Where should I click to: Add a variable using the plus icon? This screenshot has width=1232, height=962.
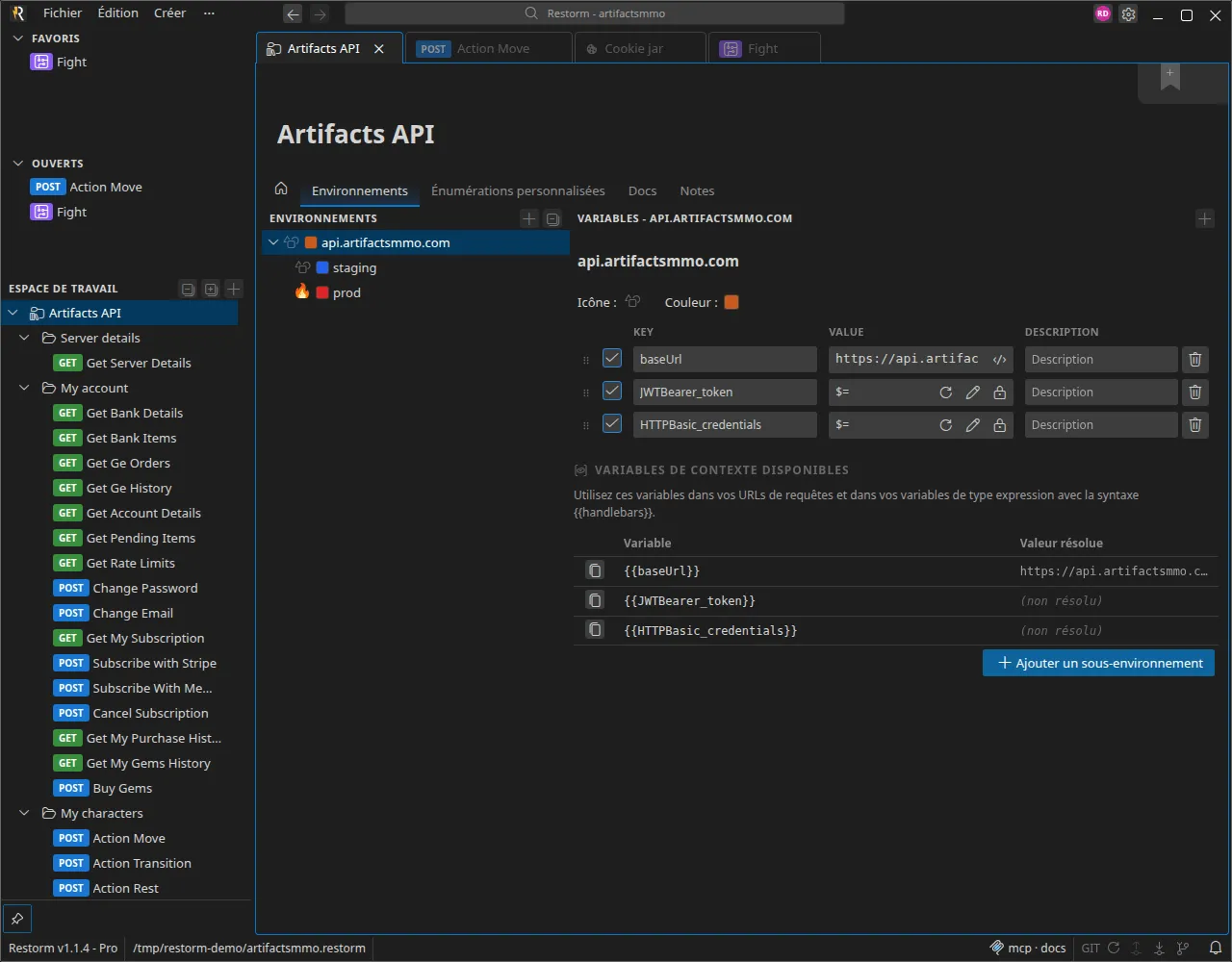[1205, 219]
